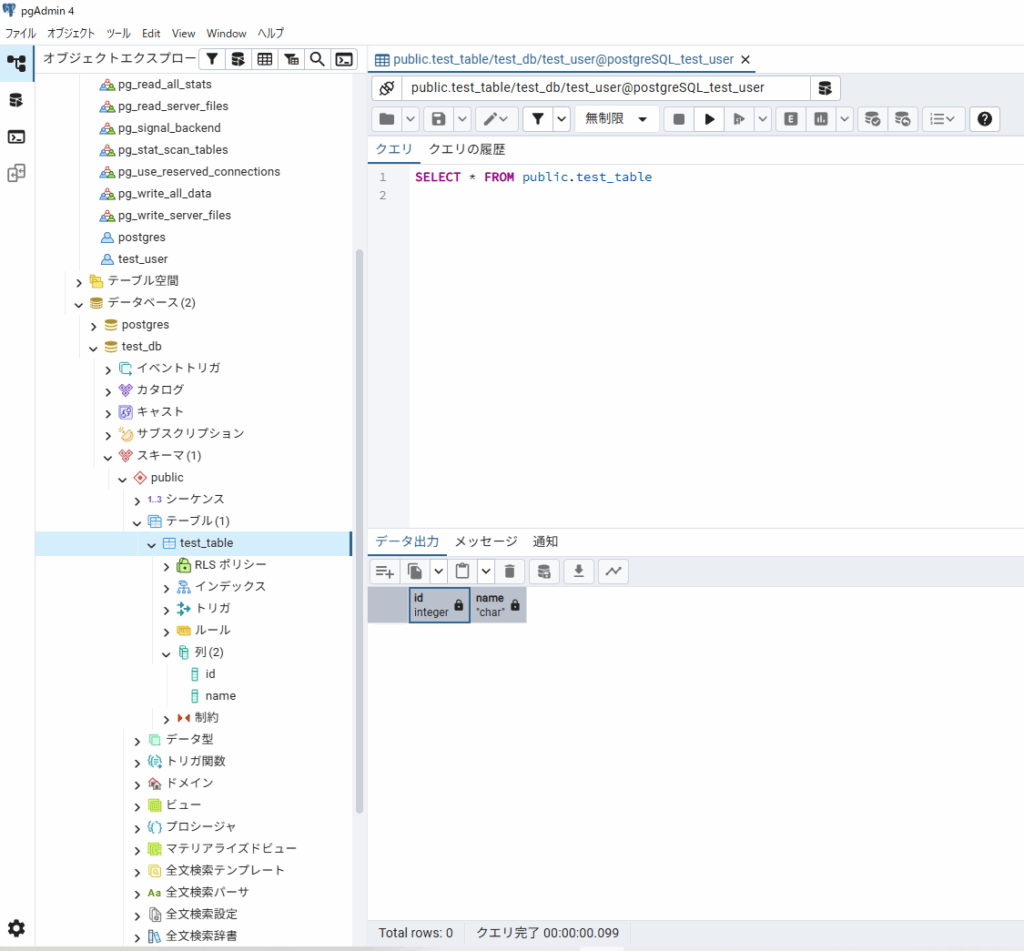Collapse the test_db database node
Image resolution: width=1024 pixels, height=951 pixels.
(x=93, y=348)
